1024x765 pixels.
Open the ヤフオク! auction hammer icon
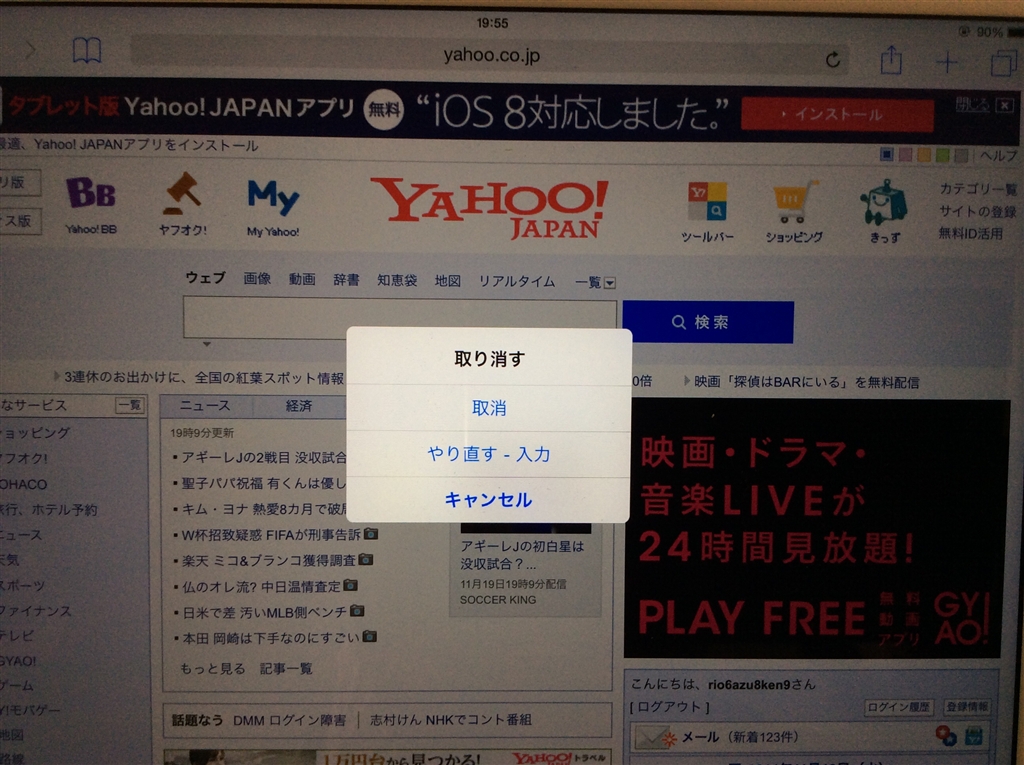click(182, 204)
